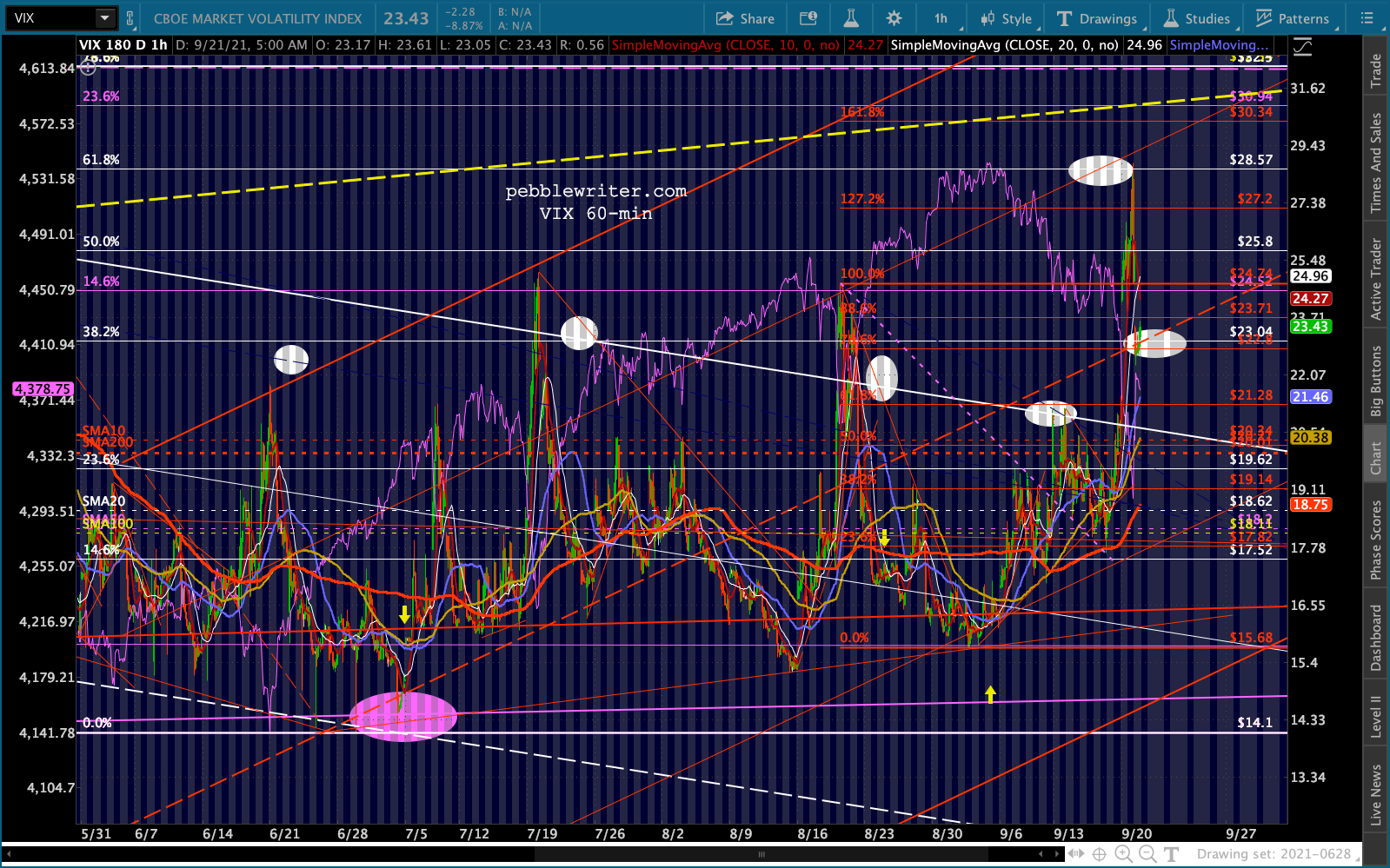Switch to the Trade sidebar tab
Viewport: 1390px width, 868px height.
point(1375,71)
